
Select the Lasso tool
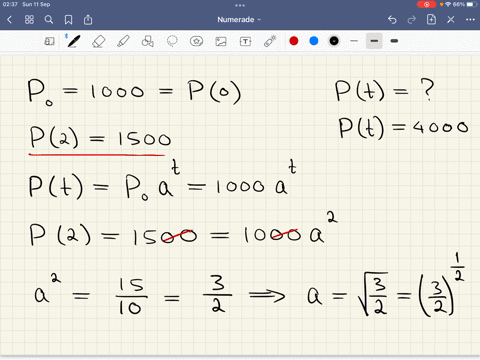point(172,41)
